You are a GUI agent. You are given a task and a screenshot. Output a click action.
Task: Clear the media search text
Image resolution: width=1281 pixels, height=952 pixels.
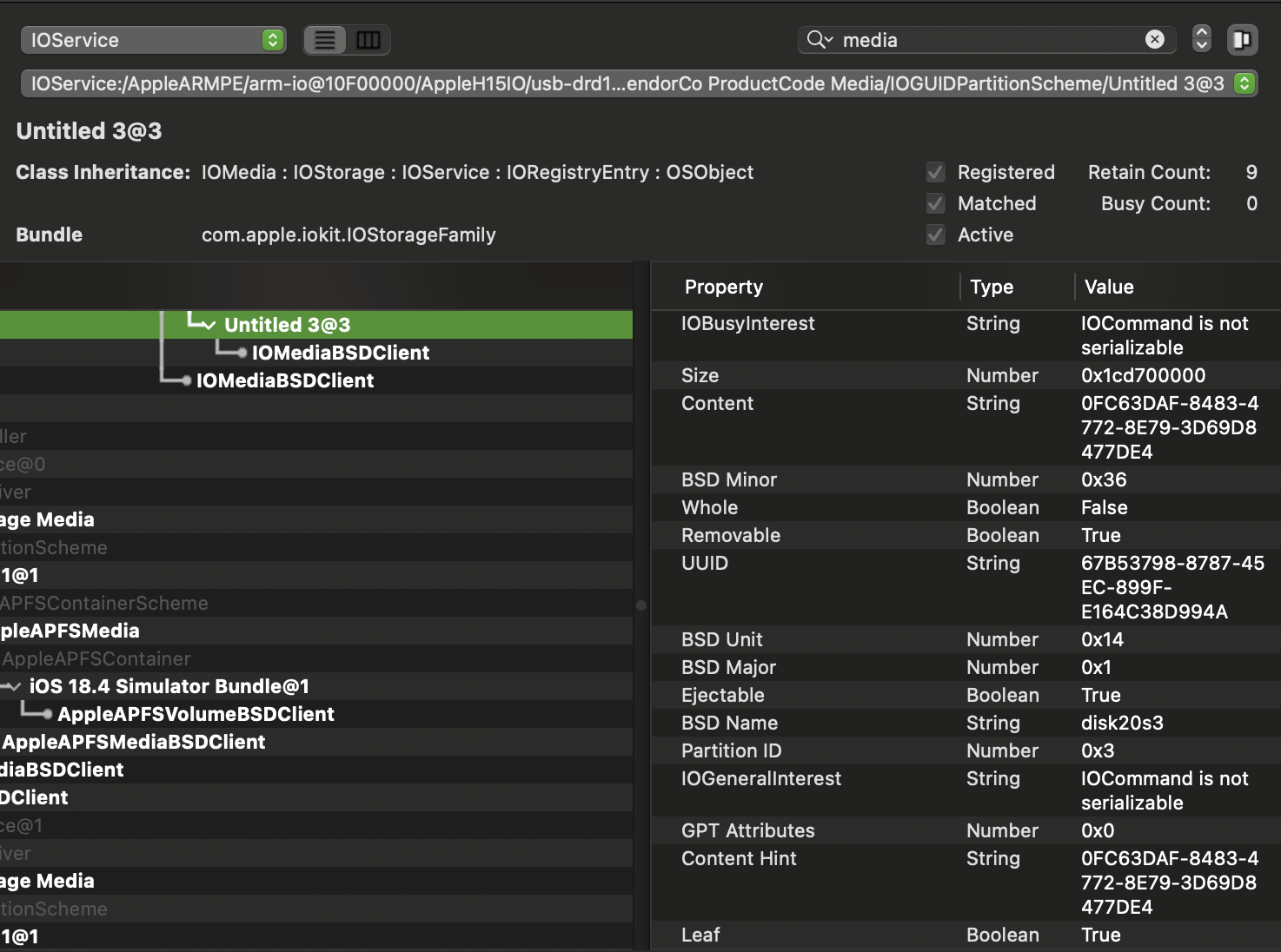pos(1154,39)
